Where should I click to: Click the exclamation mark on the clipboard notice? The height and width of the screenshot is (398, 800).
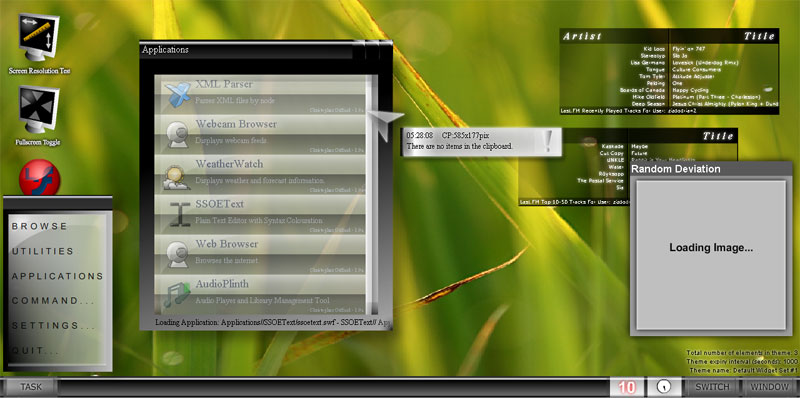(548, 141)
